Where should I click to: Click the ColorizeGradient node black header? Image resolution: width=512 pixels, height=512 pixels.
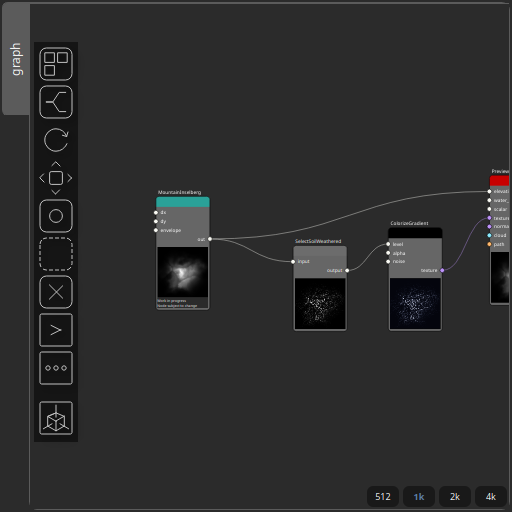(415, 233)
